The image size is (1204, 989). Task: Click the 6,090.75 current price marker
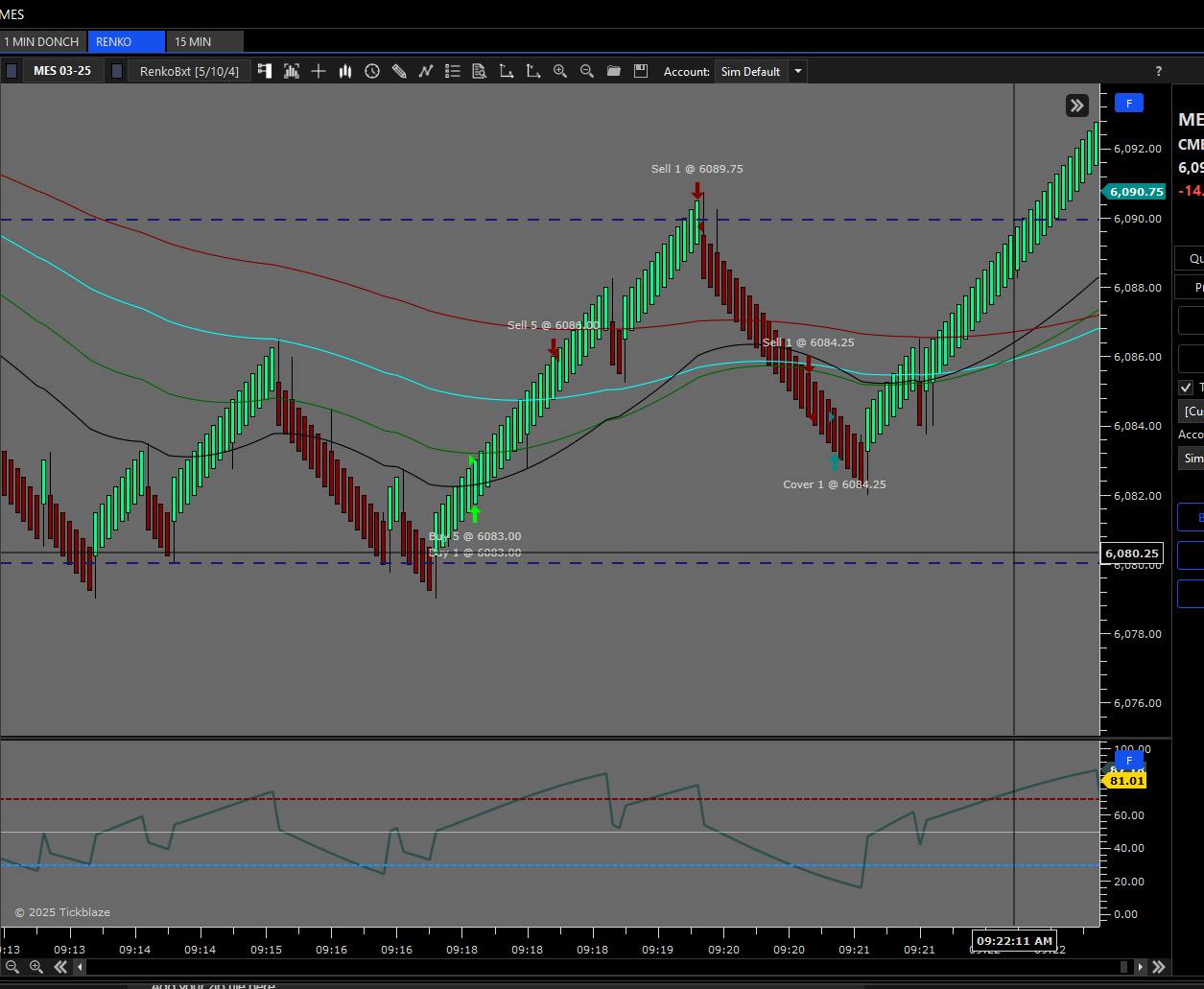[x=1134, y=192]
